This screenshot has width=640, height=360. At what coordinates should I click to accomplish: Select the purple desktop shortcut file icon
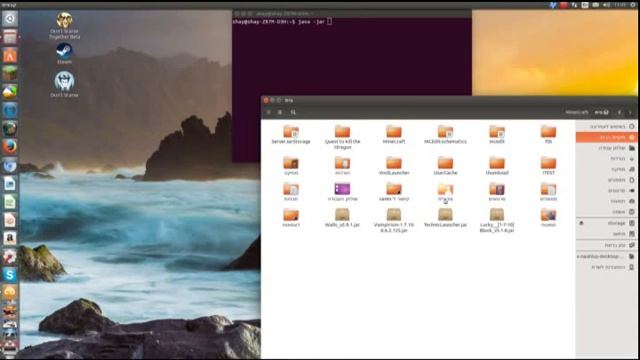tap(342, 189)
